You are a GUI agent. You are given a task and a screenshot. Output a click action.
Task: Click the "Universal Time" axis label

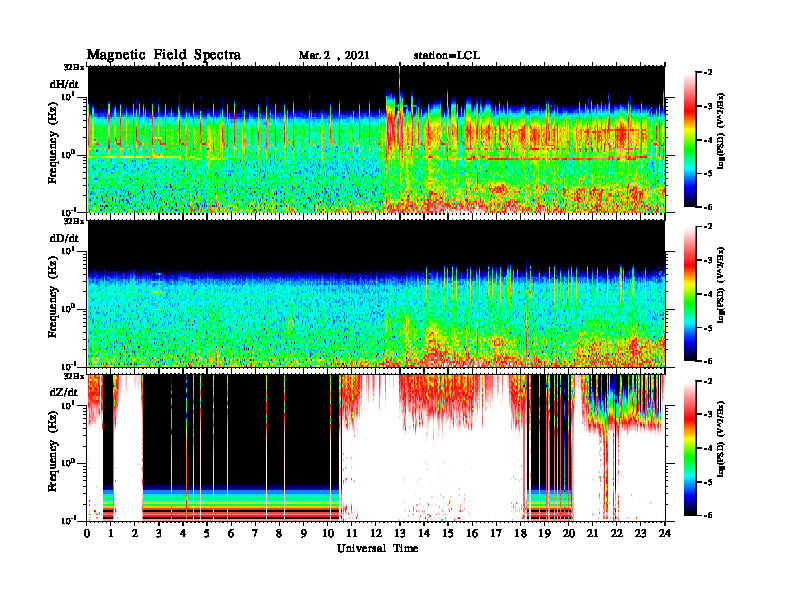pyautogui.click(x=377, y=548)
